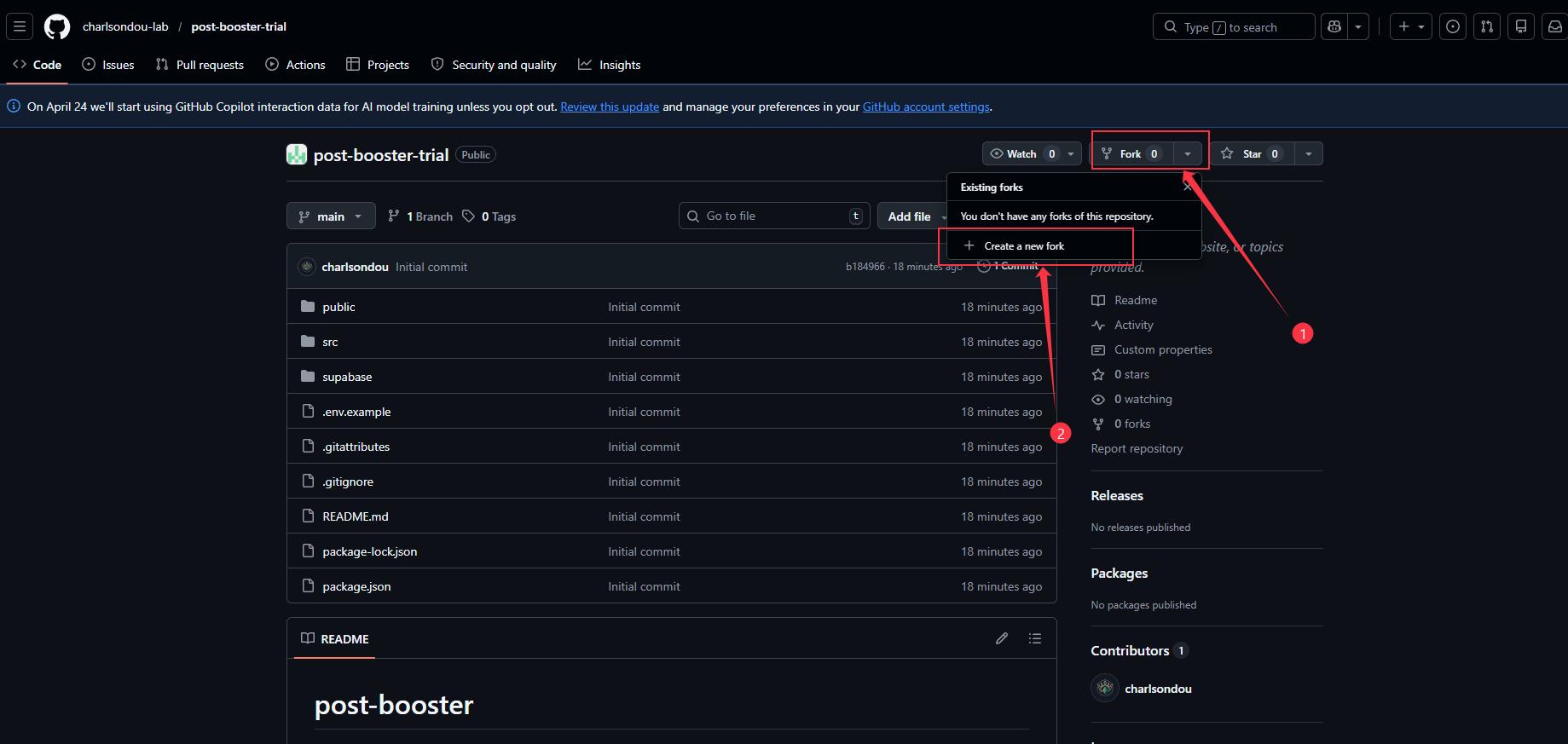Open the .gitattributes file
1568x744 pixels.
[356, 447]
